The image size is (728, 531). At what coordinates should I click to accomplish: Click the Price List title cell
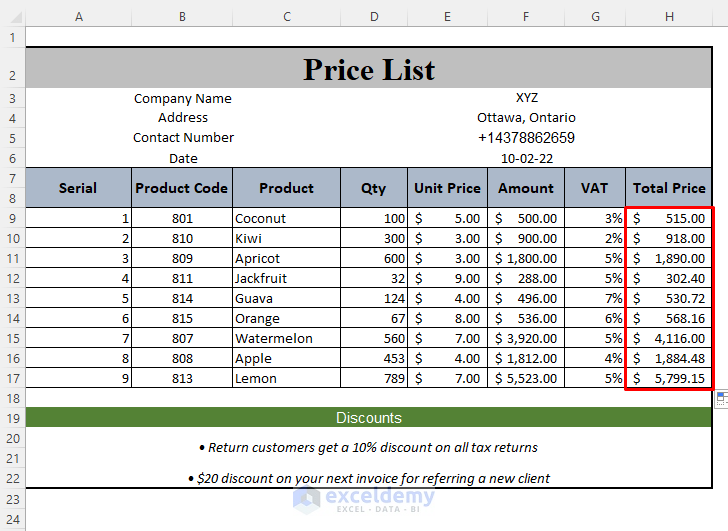pos(369,69)
